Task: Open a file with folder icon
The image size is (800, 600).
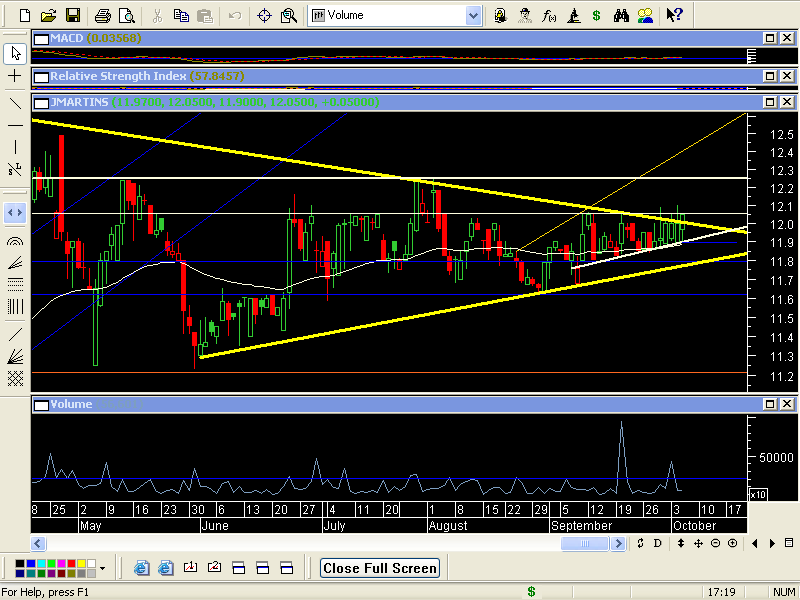Action: point(48,15)
